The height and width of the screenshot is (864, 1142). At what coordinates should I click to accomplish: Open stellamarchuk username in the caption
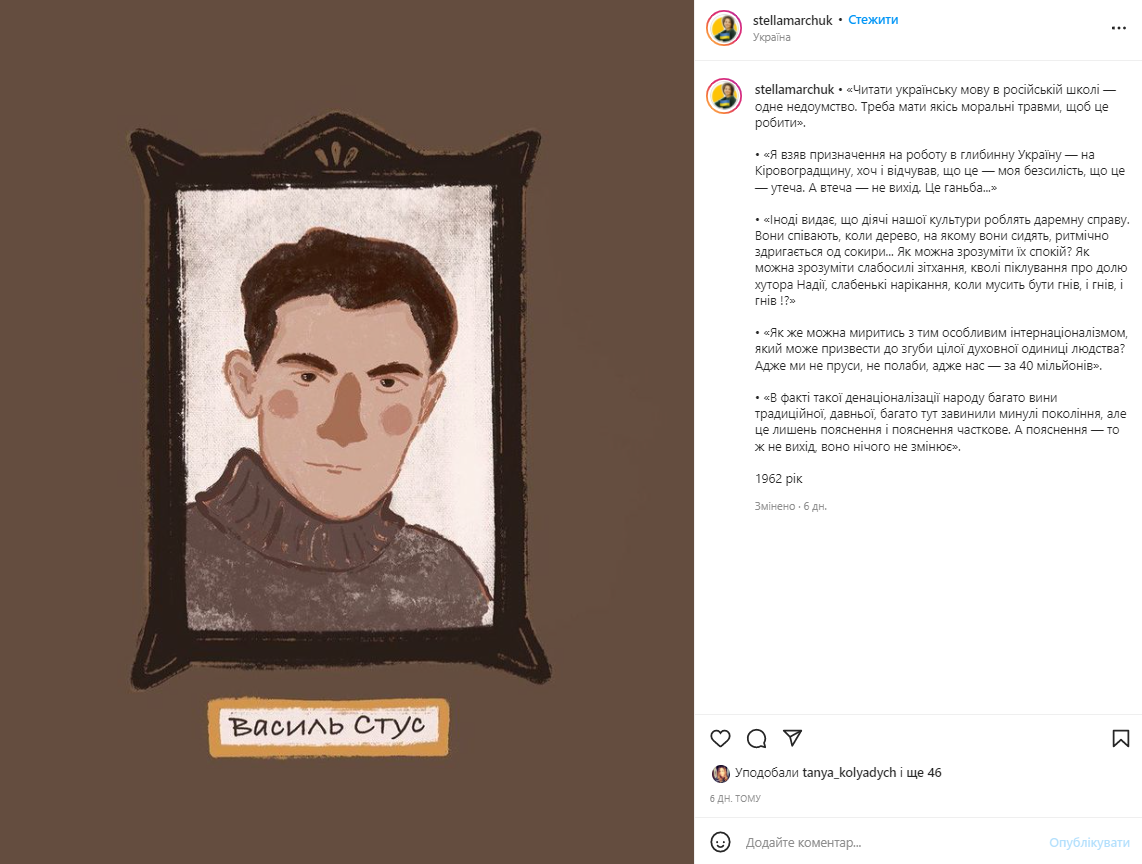click(794, 90)
